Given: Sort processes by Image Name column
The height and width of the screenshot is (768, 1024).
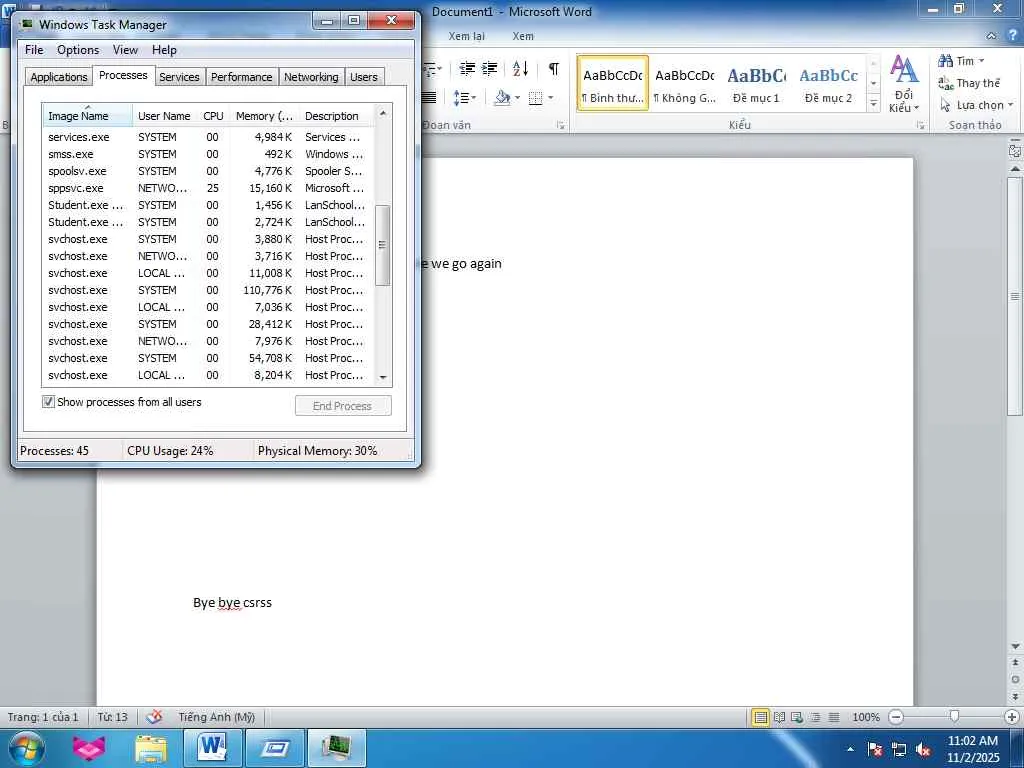Looking at the screenshot, I should coord(88,116).
